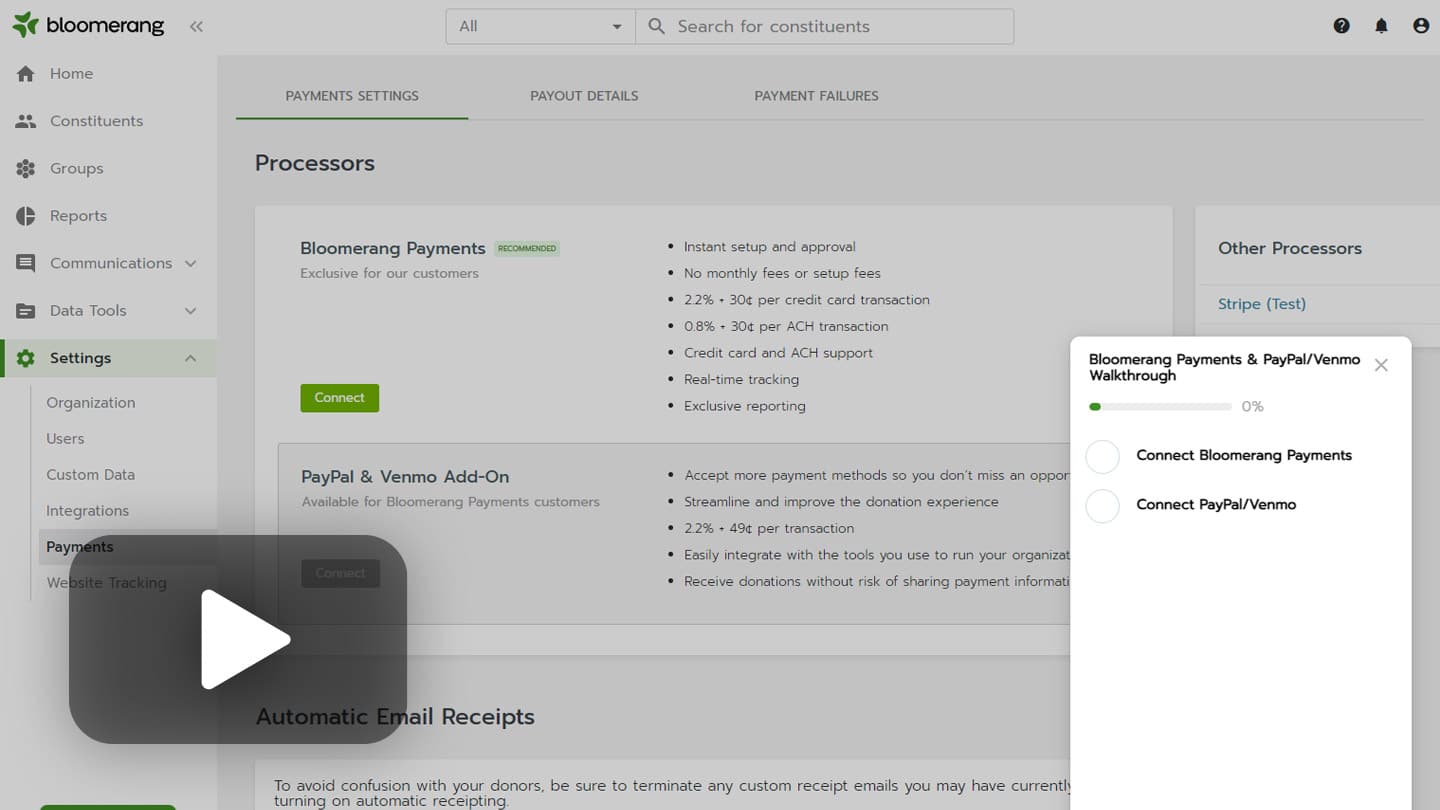Open the user account profile icon

click(x=1421, y=26)
